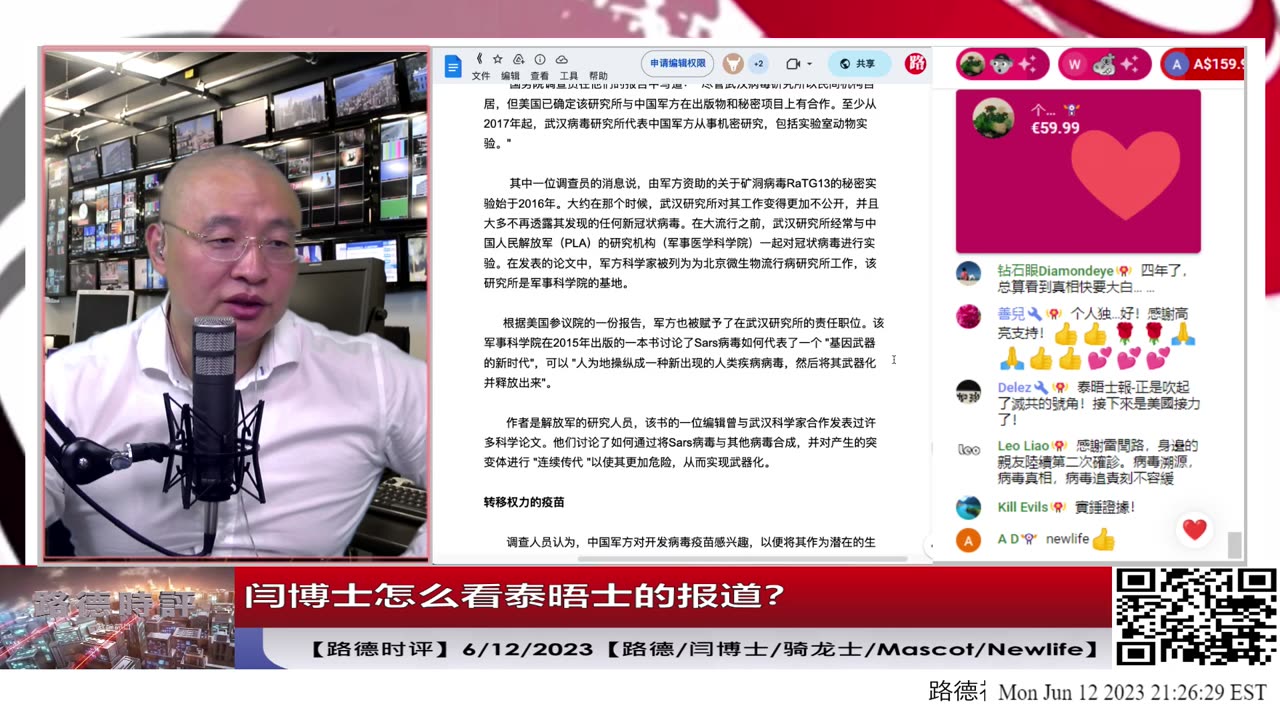
Task: Open the red 路 account avatar
Action: [915, 63]
